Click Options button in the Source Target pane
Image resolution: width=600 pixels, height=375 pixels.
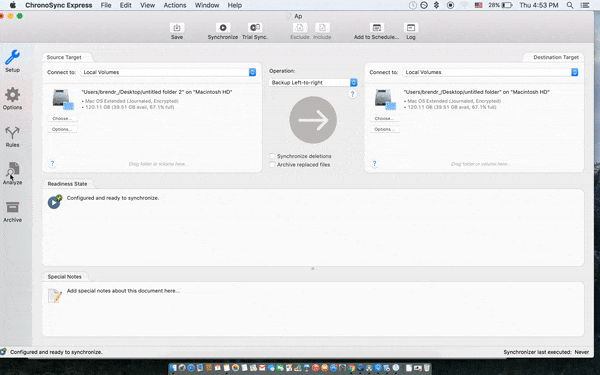[x=62, y=129]
